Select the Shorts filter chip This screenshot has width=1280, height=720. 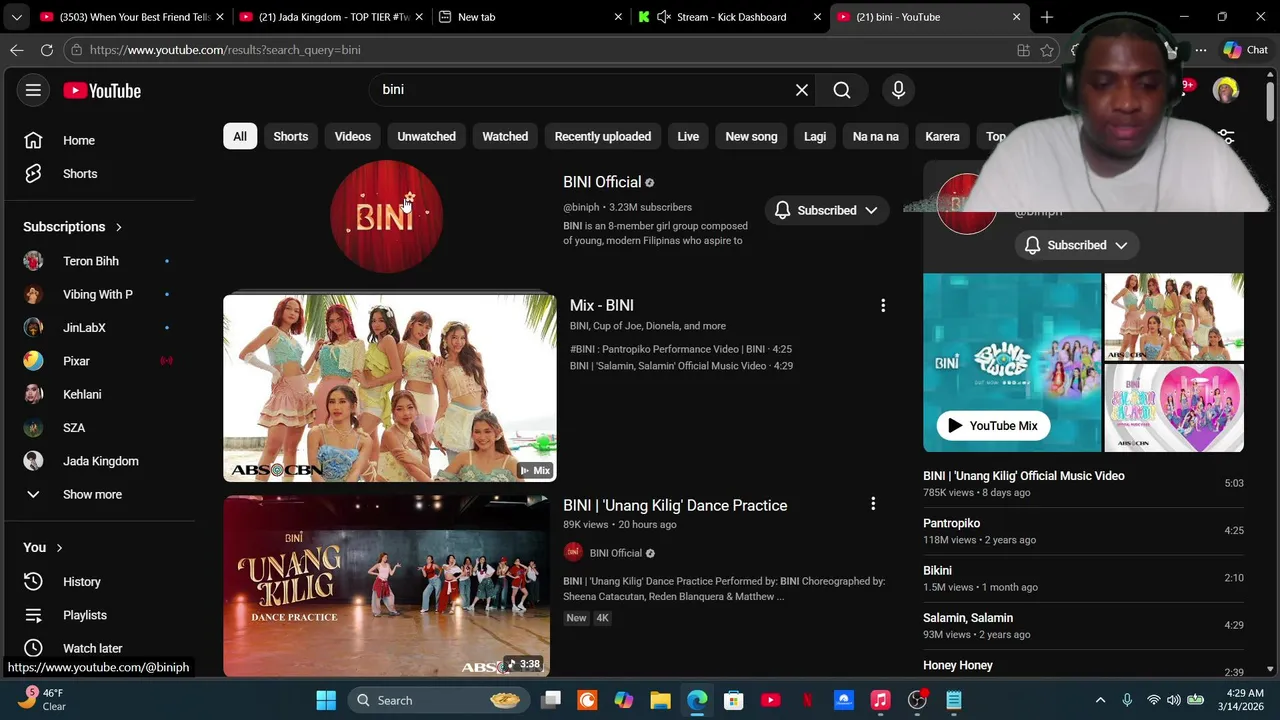click(x=291, y=136)
